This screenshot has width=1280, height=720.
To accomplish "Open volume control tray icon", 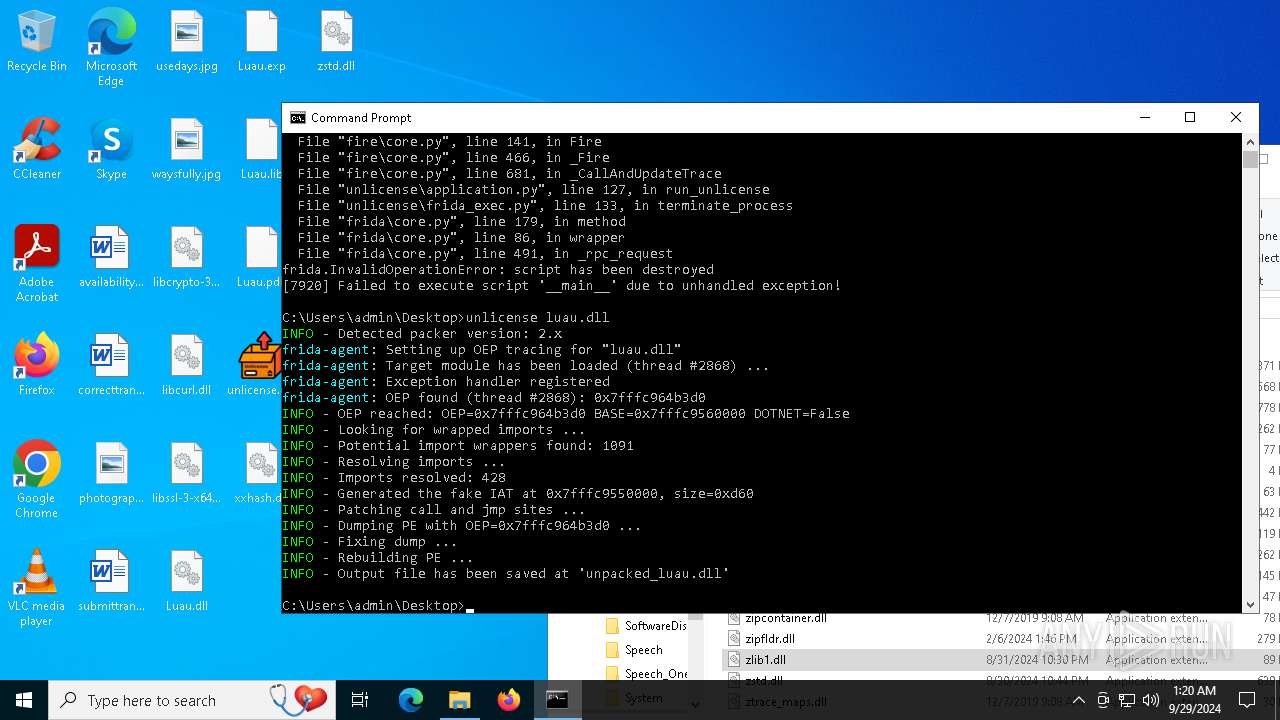I will 1151,700.
